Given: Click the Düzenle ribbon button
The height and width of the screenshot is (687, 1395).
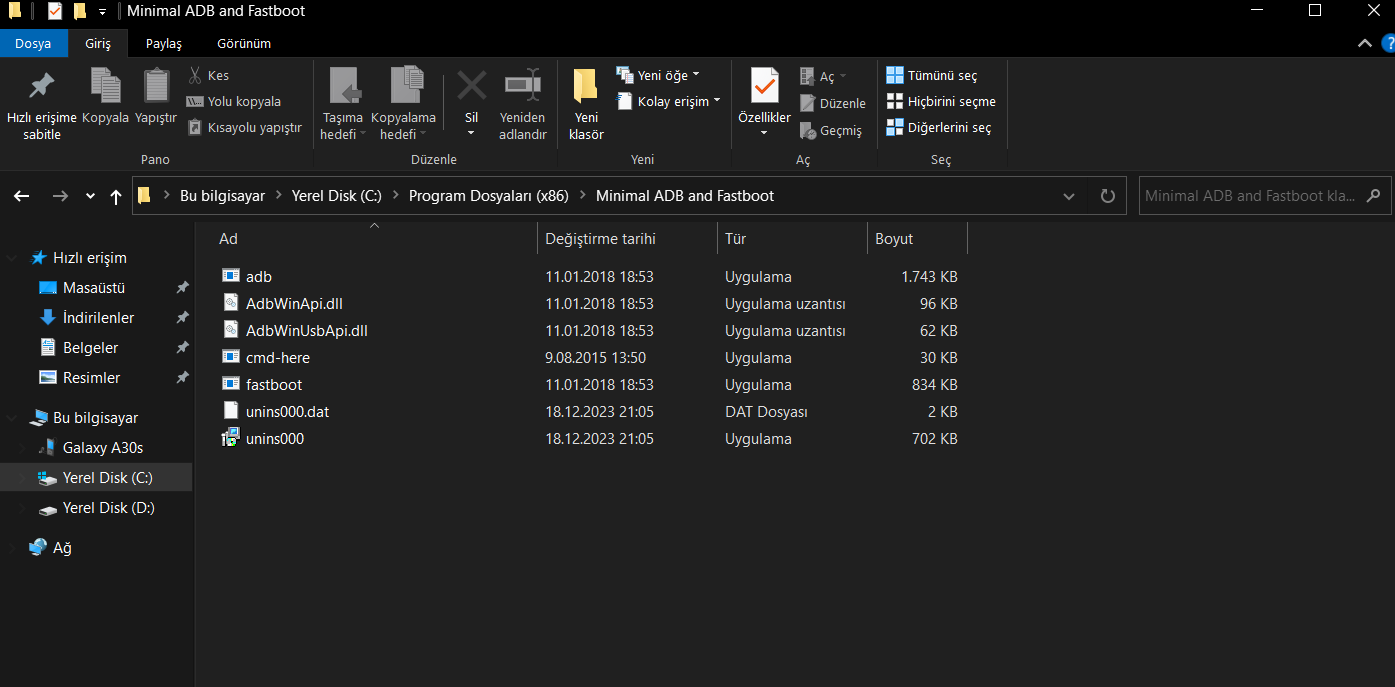Looking at the screenshot, I should tap(833, 103).
